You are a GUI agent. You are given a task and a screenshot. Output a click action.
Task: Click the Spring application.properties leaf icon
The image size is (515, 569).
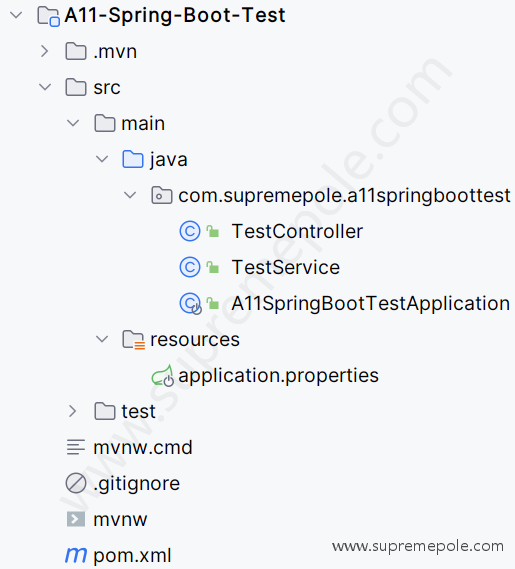162,376
